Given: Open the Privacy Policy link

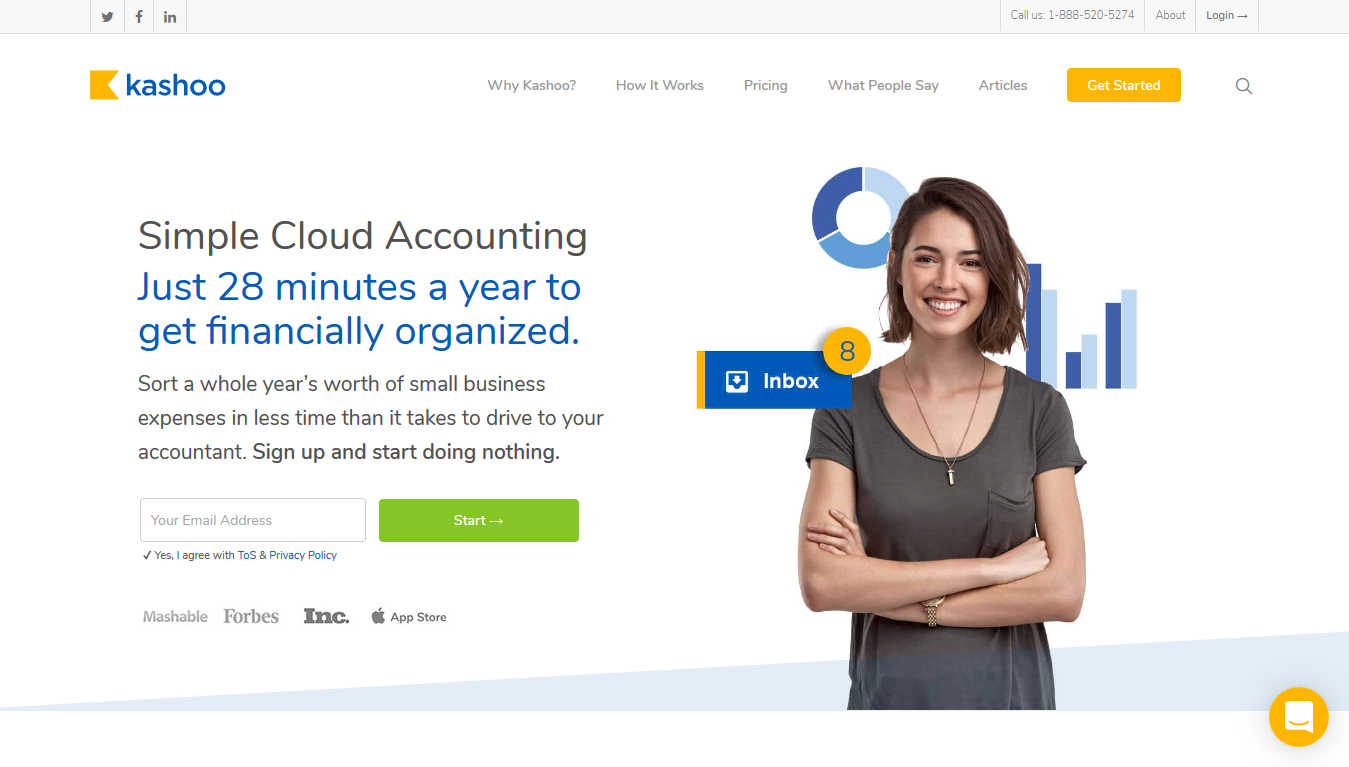Looking at the screenshot, I should click(x=303, y=555).
